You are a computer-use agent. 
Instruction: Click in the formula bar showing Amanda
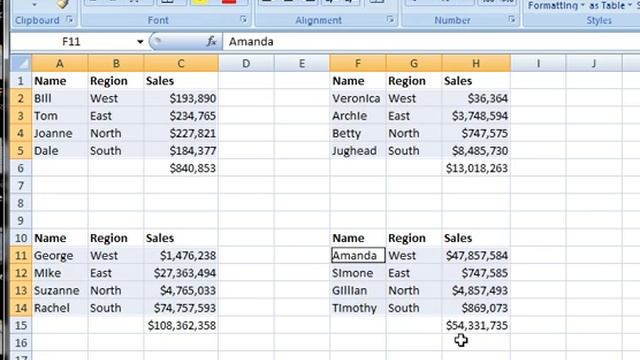pos(431,42)
